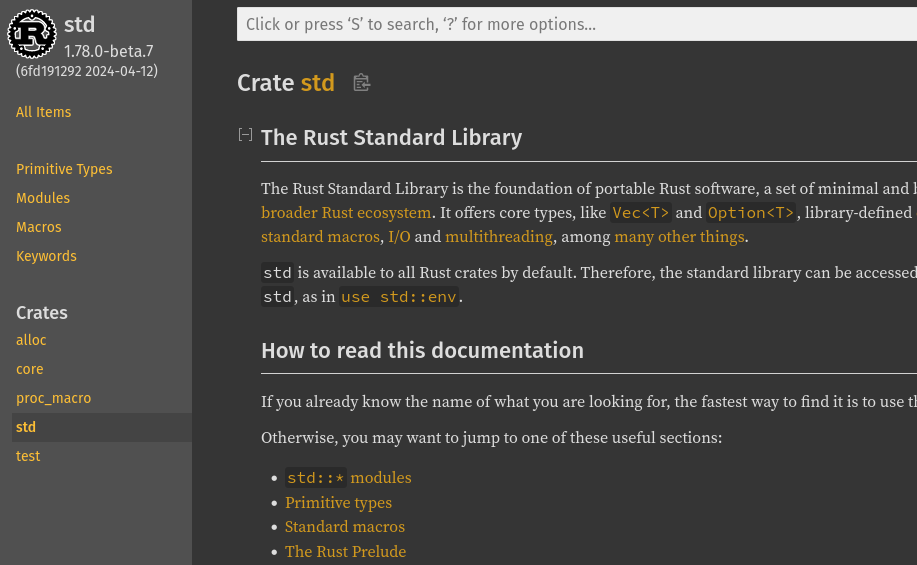Open the test crate
This screenshot has width=917, height=565.
pyautogui.click(x=28, y=456)
